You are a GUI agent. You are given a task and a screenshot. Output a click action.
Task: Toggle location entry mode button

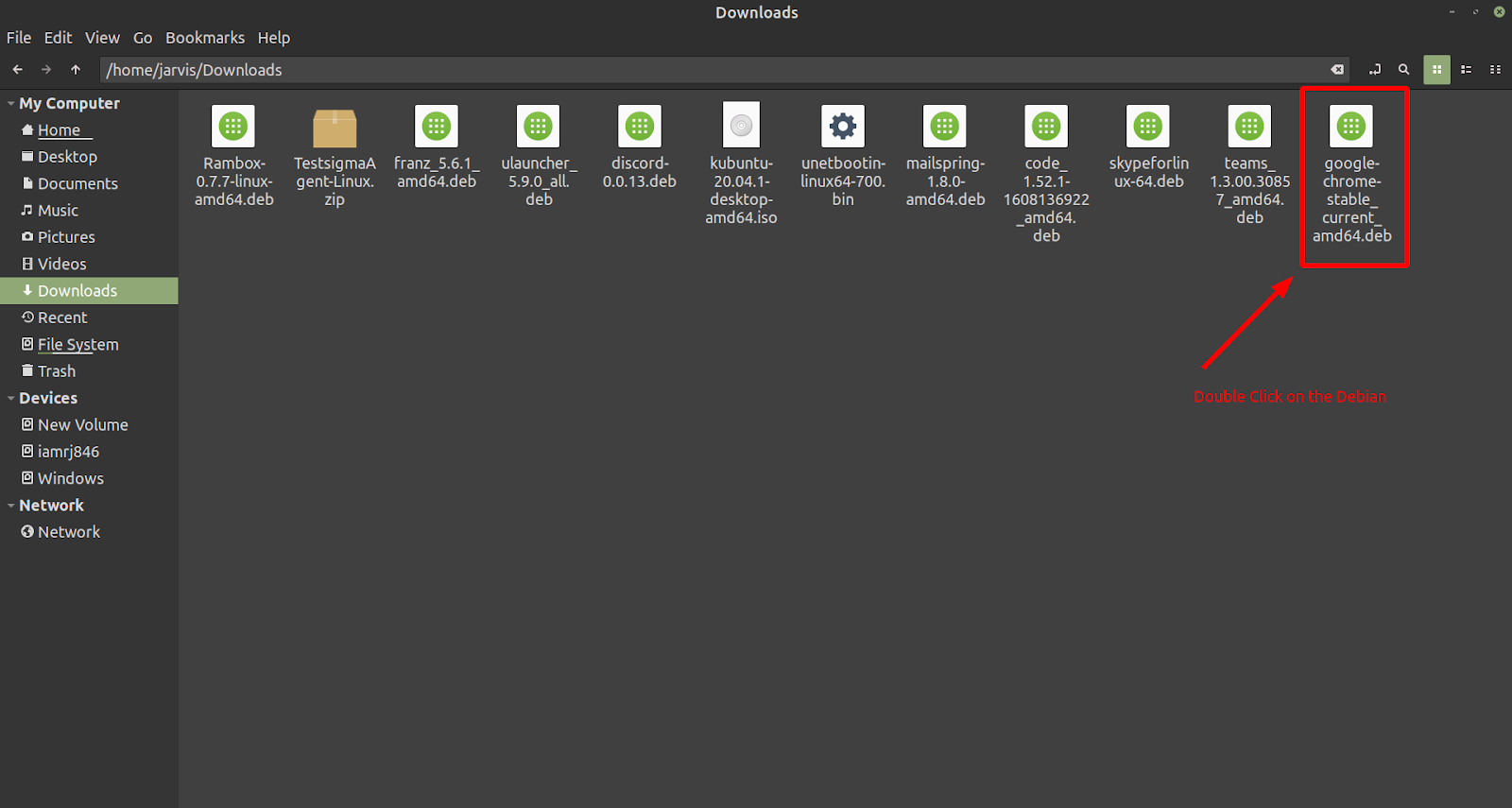point(1375,69)
